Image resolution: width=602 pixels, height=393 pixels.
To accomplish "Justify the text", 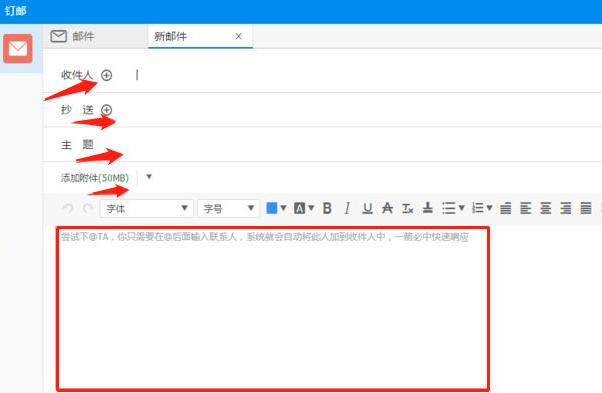I will pyautogui.click(x=585, y=208).
